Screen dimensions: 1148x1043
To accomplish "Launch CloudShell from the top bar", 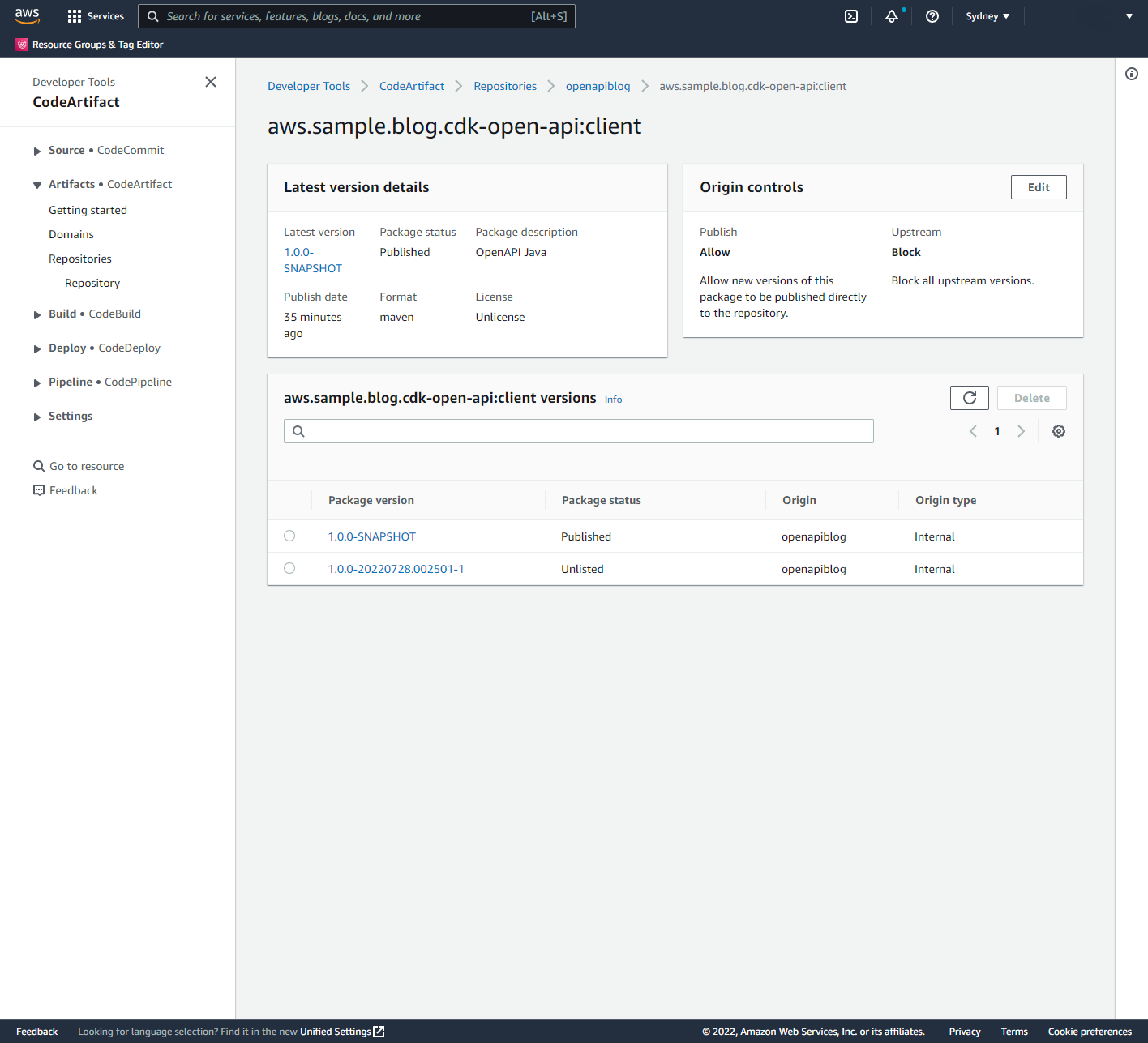I will pyautogui.click(x=850, y=15).
